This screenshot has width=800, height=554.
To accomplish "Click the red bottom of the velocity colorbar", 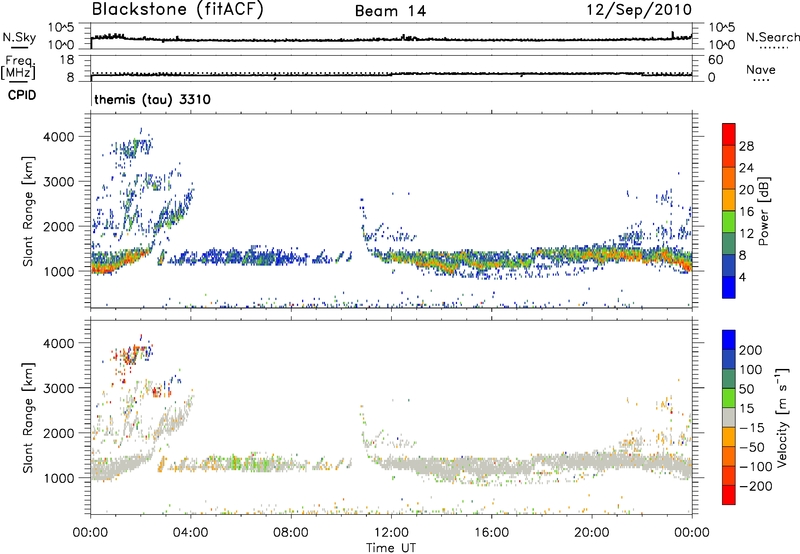I will [x=729, y=495].
